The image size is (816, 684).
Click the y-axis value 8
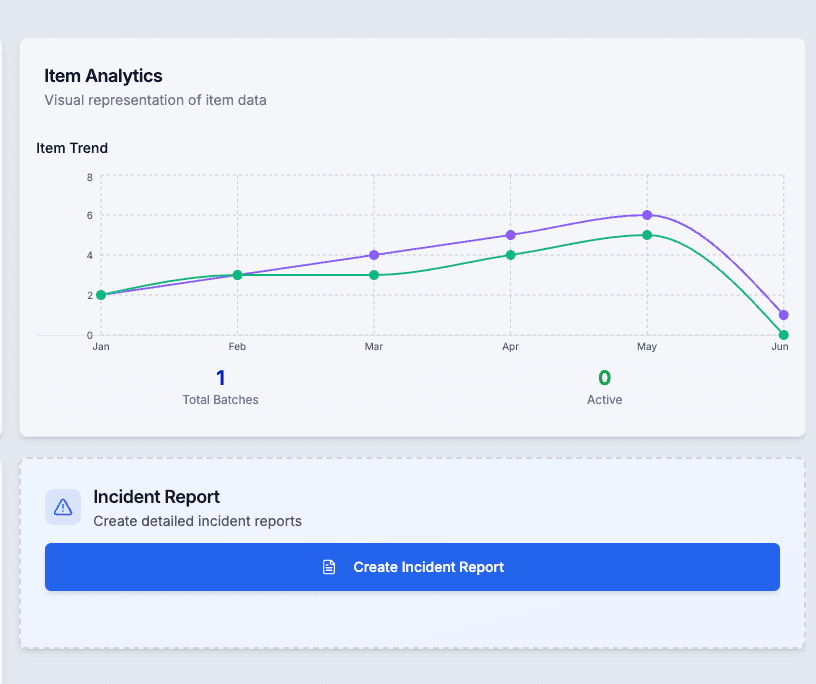(x=89, y=177)
